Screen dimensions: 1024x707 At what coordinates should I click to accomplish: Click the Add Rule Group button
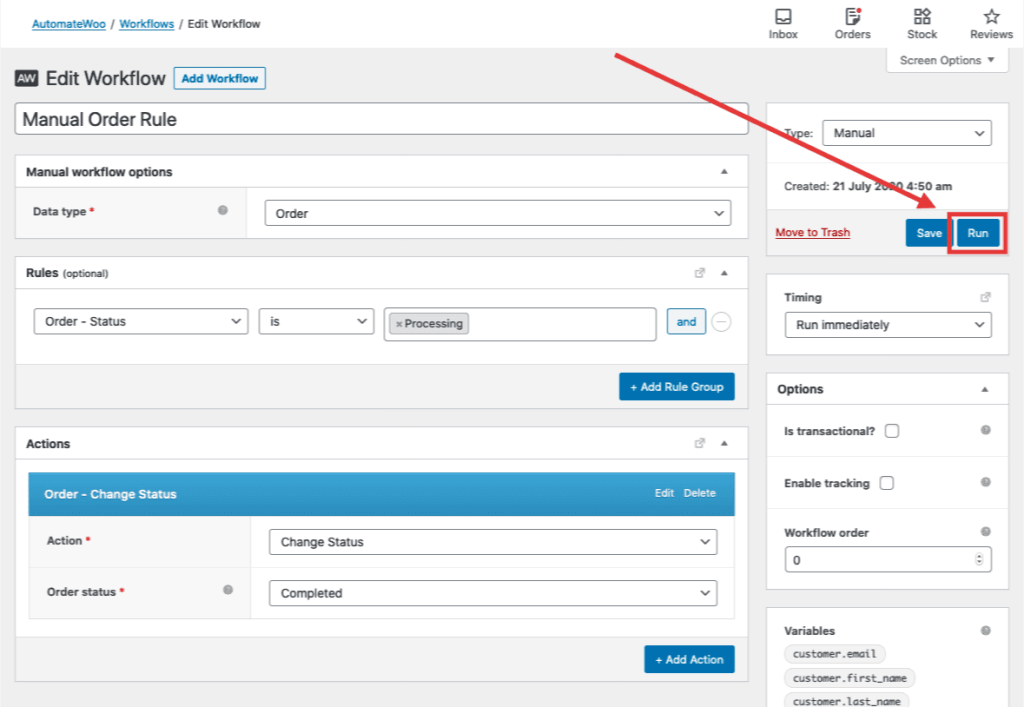click(x=676, y=386)
